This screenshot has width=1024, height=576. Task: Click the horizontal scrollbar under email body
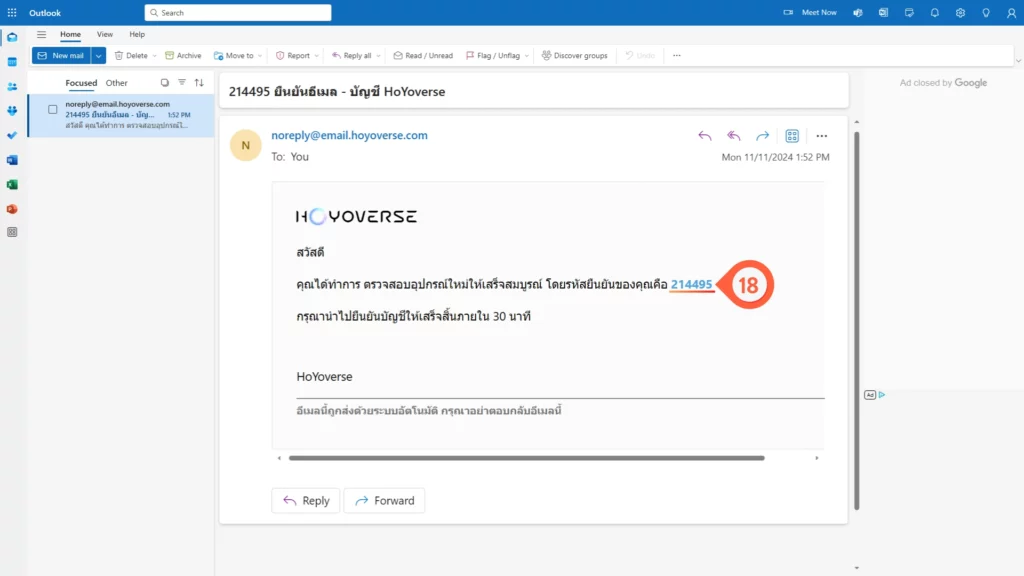point(526,458)
